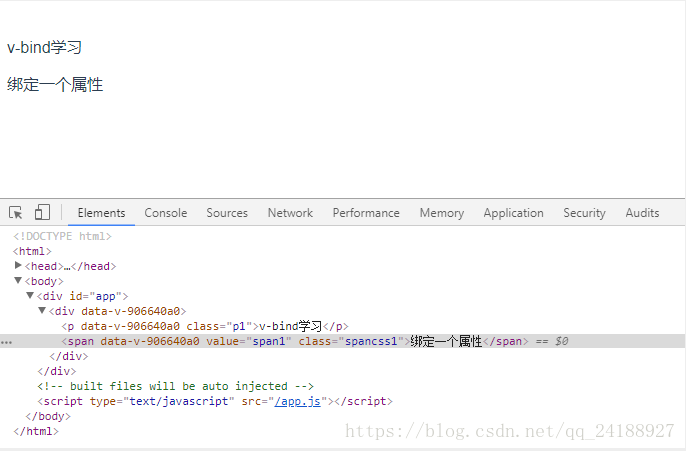The image size is (686, 451).
Task: Select the <!DOCTYPE html> line
Action: pos(62,236)
